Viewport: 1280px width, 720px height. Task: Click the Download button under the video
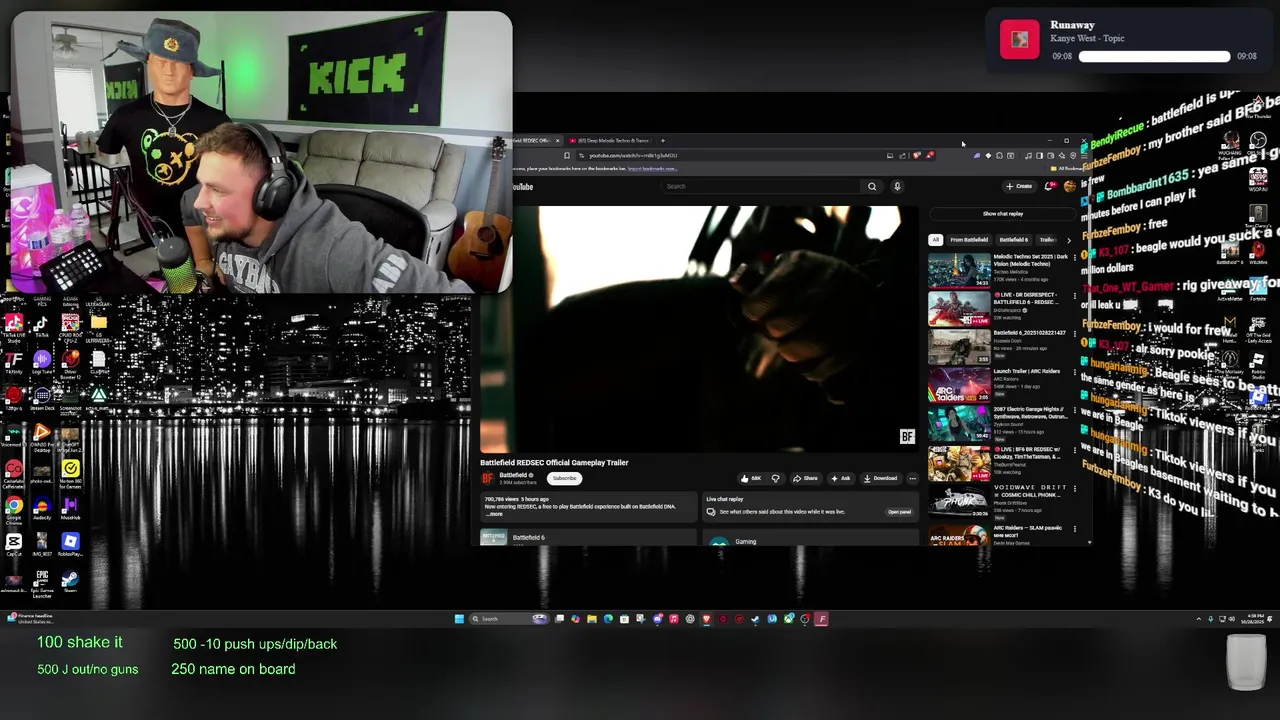click(x=880, y=478)
